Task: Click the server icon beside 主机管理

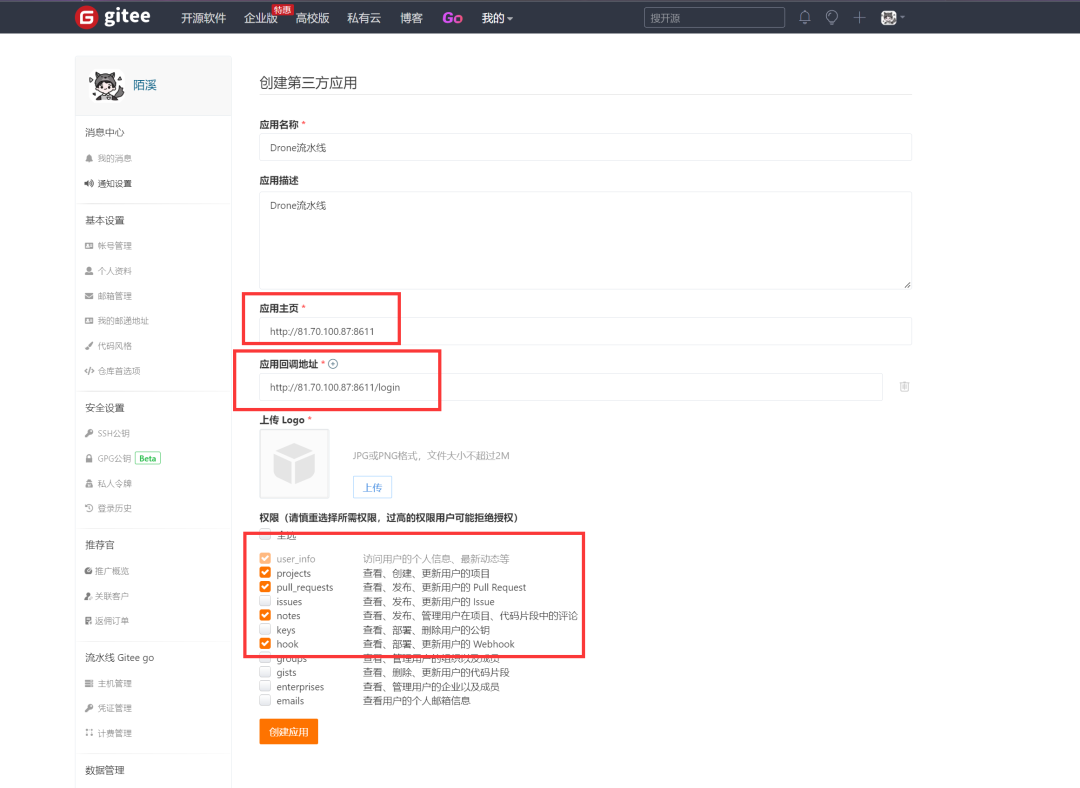Action: (x=89, y=683)
